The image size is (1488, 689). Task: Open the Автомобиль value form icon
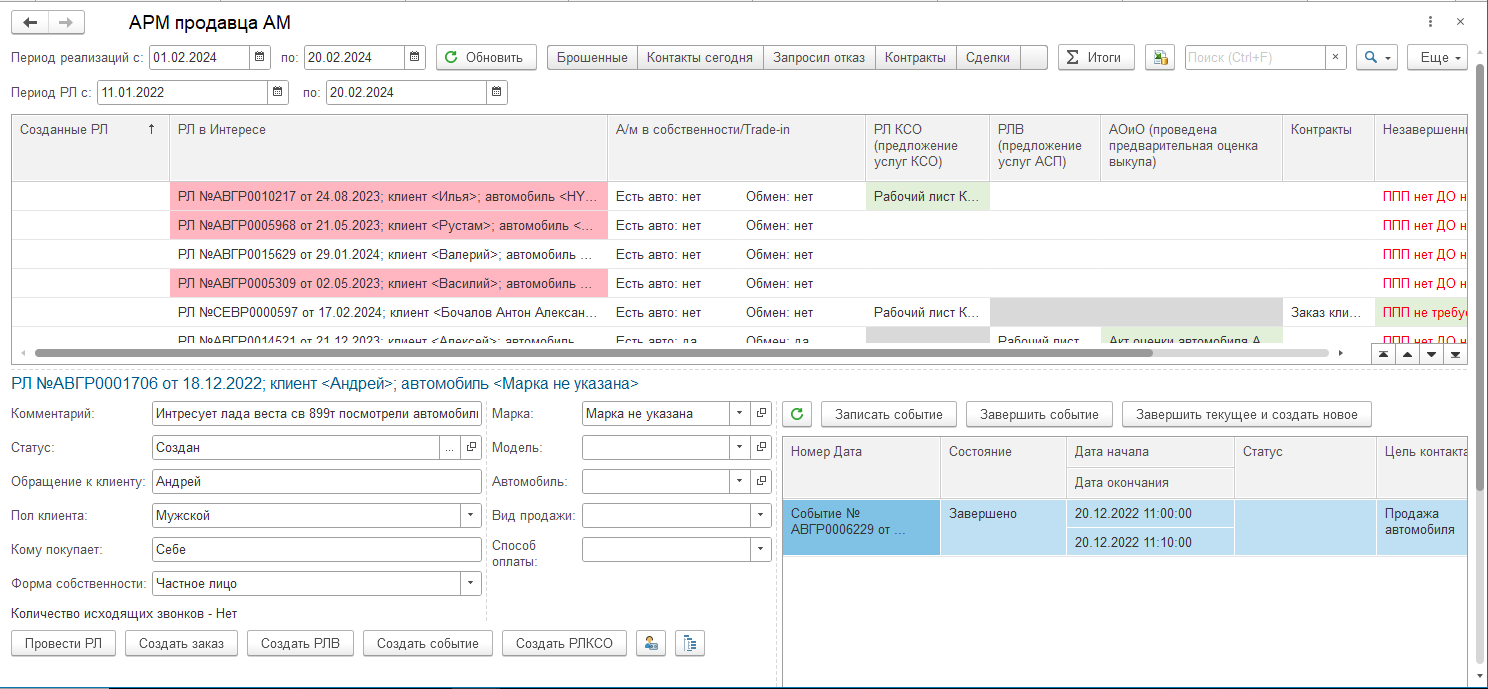click(761, 481)
